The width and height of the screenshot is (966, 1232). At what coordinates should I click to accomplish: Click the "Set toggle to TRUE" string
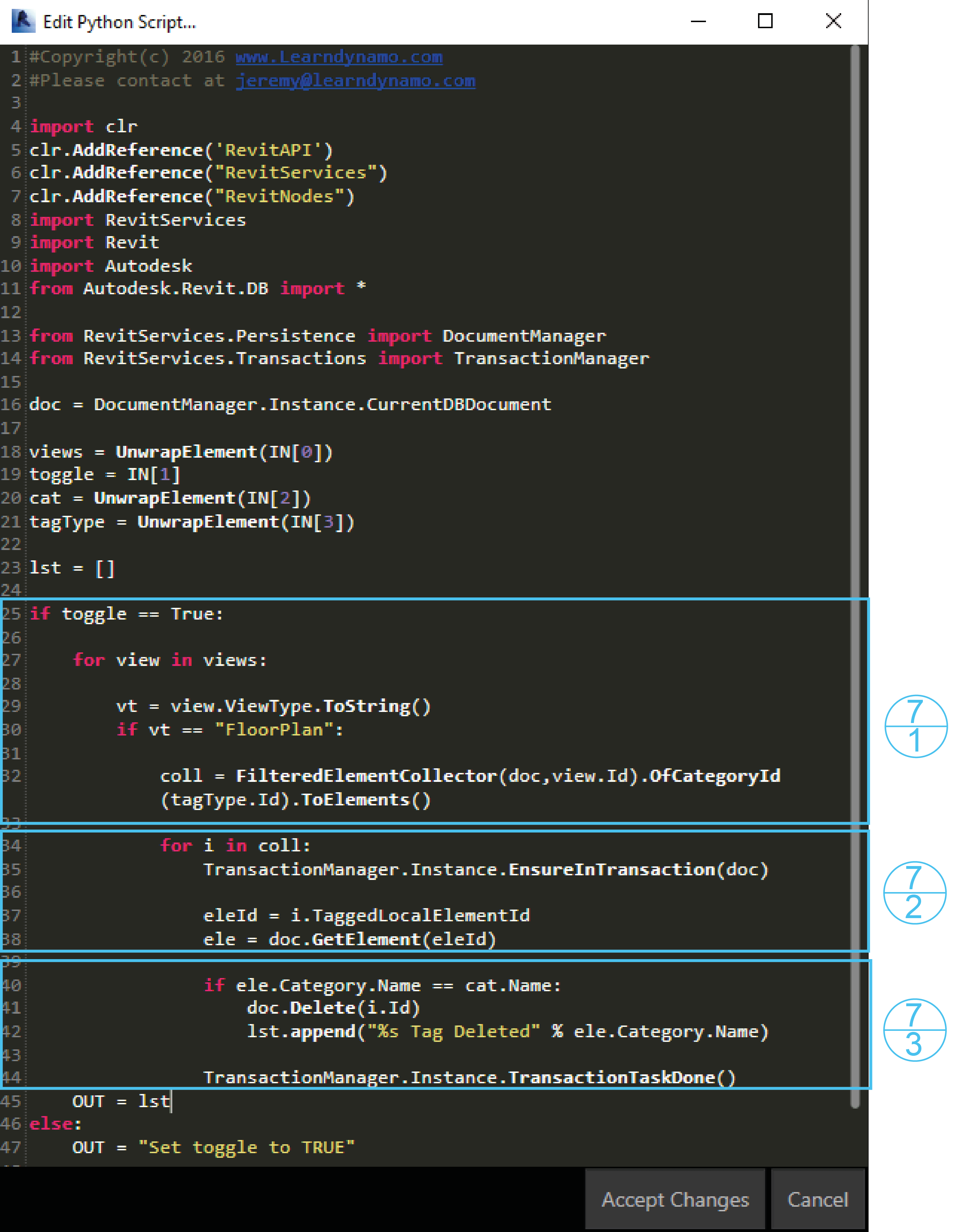[246, 1148]
